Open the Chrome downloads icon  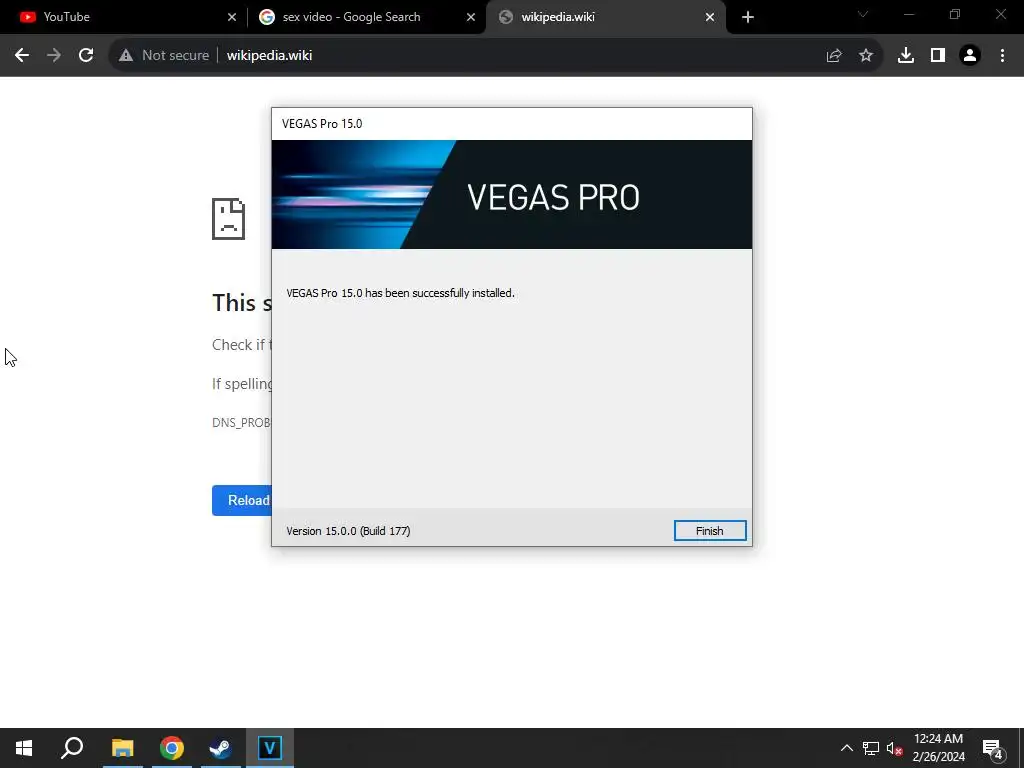point(906,56)
